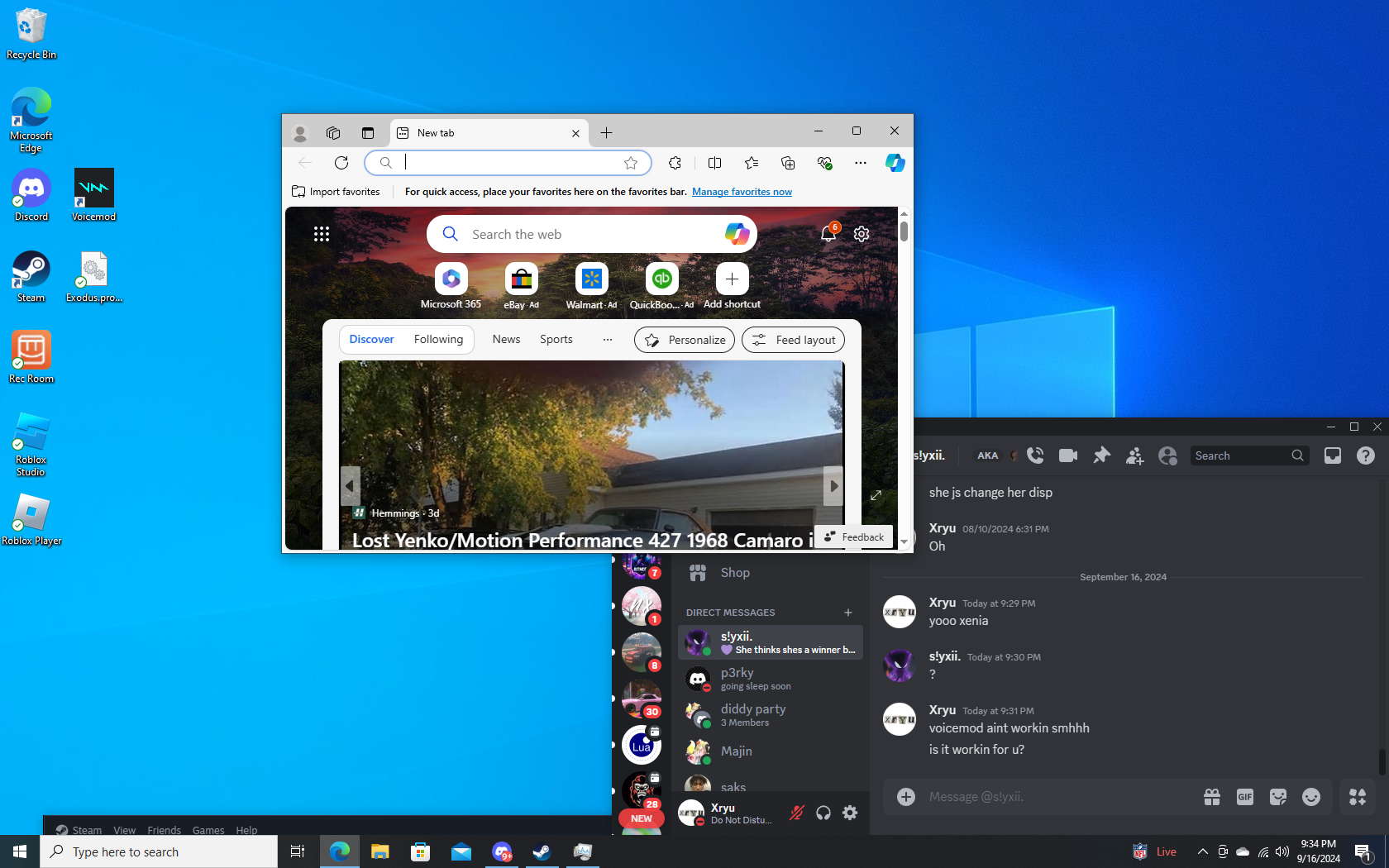Select the Sports tab

pyautogui.click(x=556, y=340)
